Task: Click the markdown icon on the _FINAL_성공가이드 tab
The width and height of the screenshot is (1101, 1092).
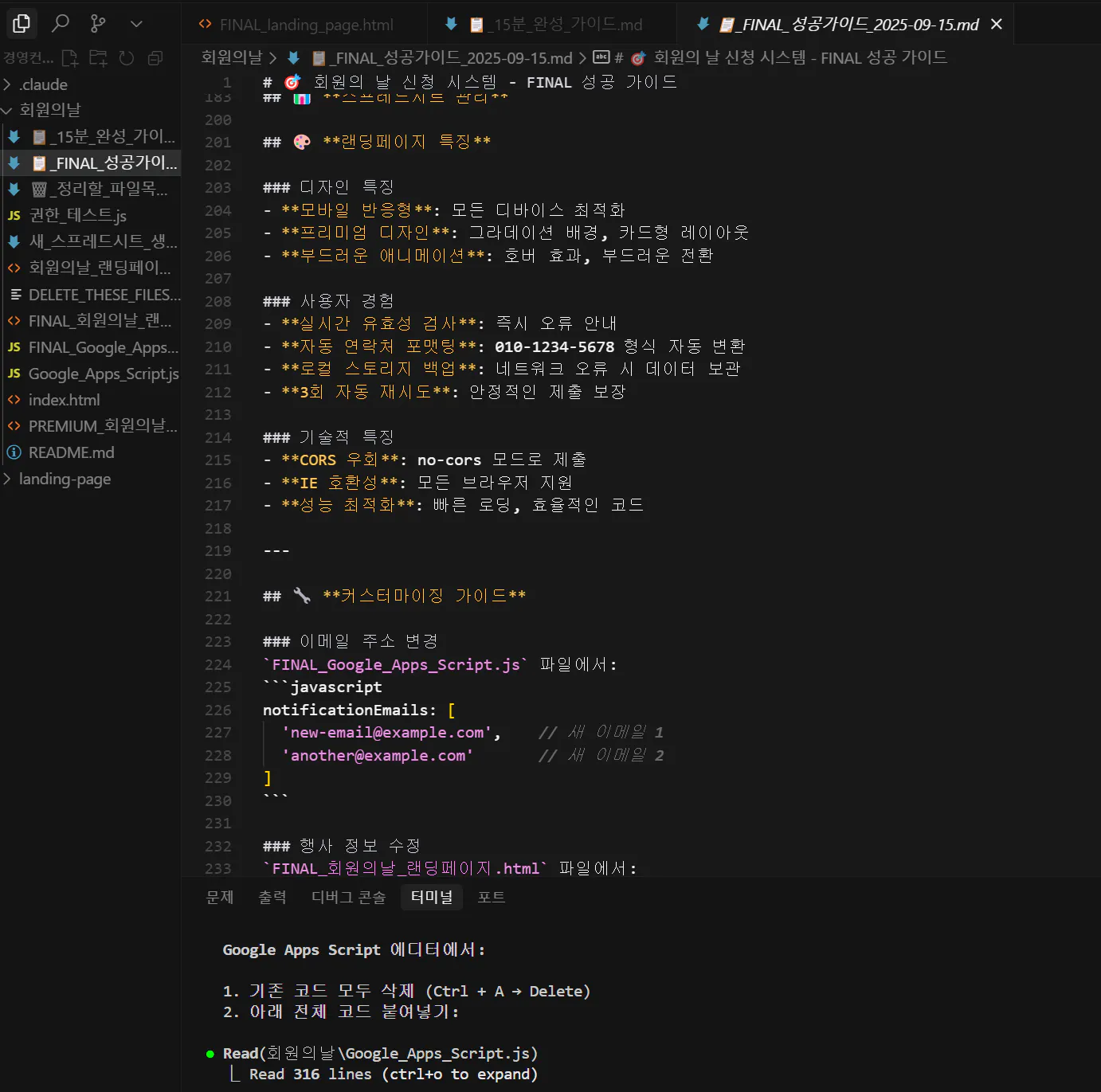Action: [x=703, y=25]
